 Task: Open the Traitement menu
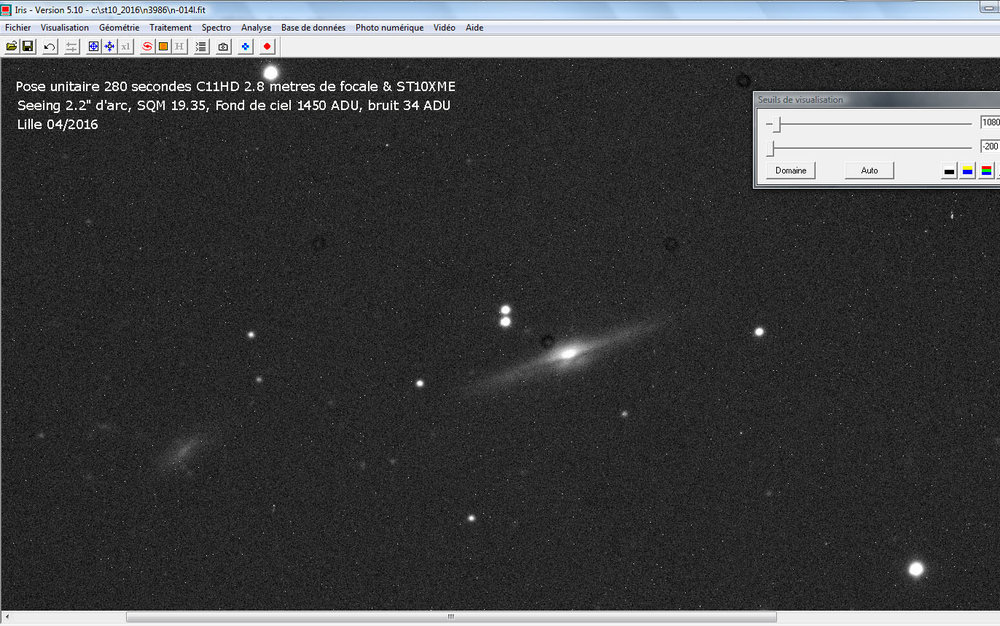170,27
